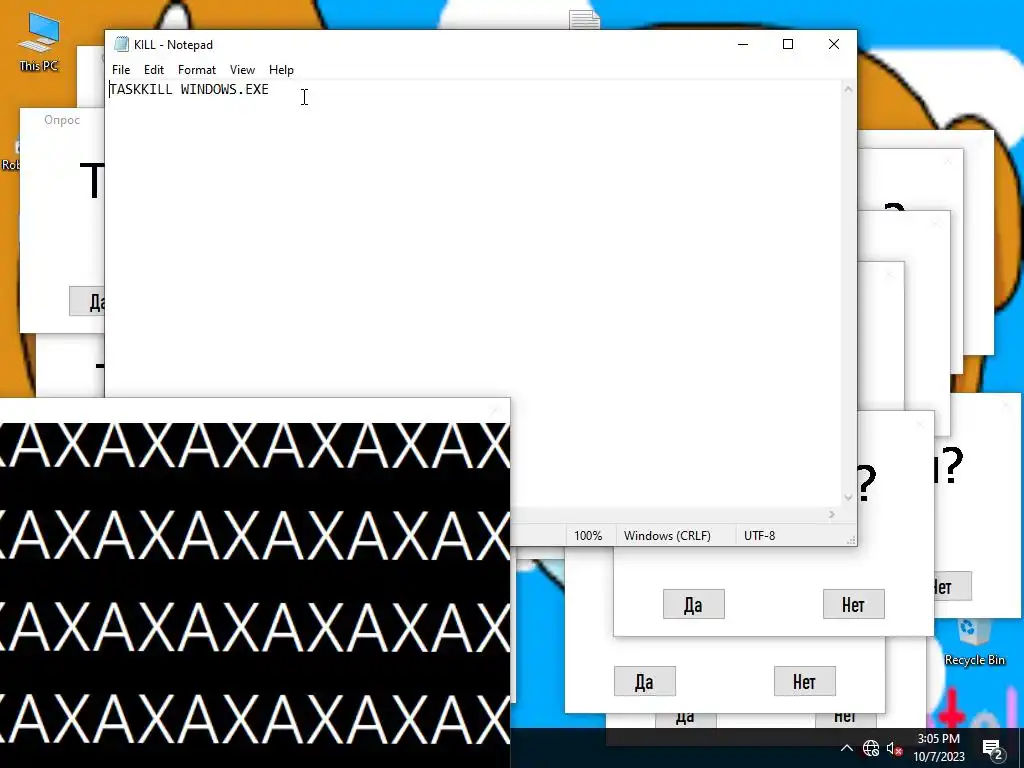Click Нет in the topmost dialog under Notepad
Screen dimensions: 1024x768
coord(854,604)
